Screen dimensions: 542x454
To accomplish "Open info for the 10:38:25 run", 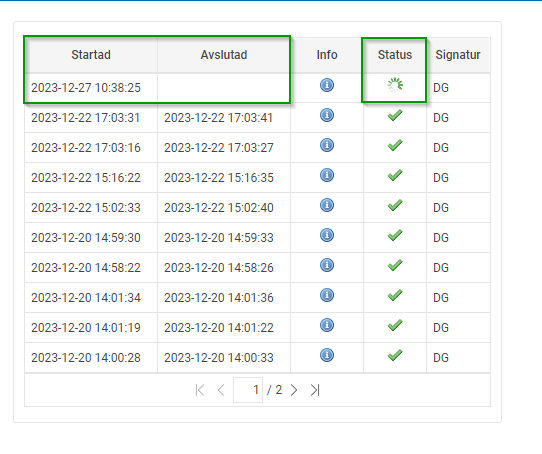I will [327, 85].
